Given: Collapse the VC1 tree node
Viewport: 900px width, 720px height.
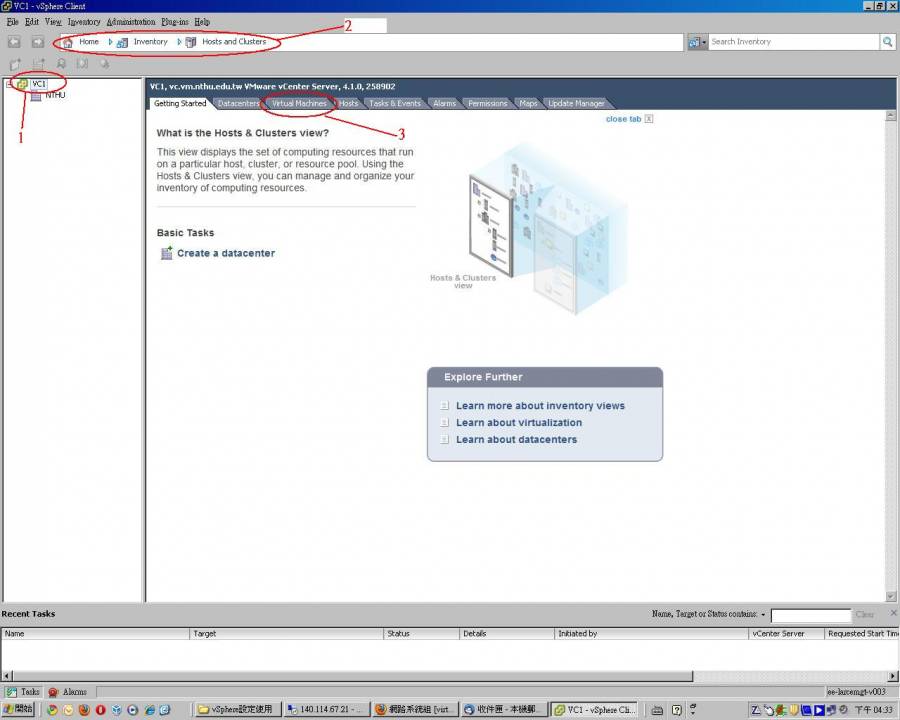Looking at the screenshot, I should click(8, 84).
